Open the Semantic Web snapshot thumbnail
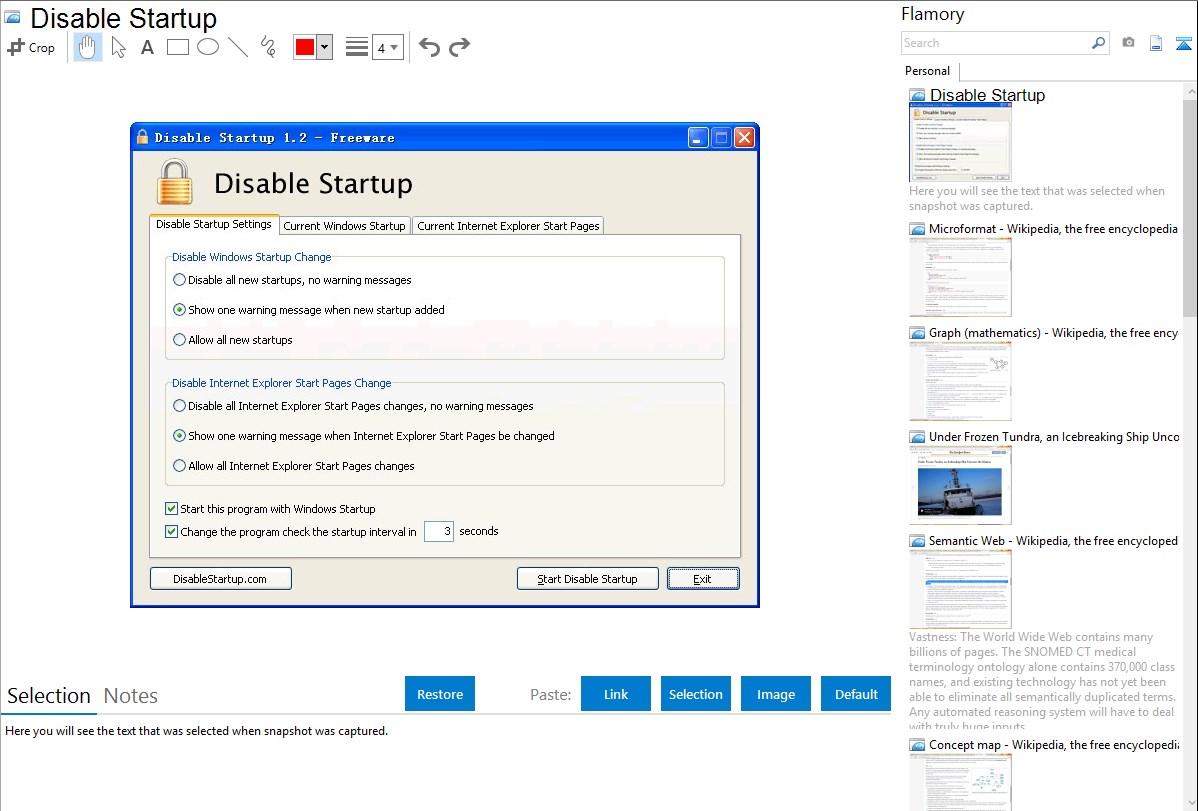This screenshot has height=811, width=1198. pyautogui.click(x=960, y=588)
